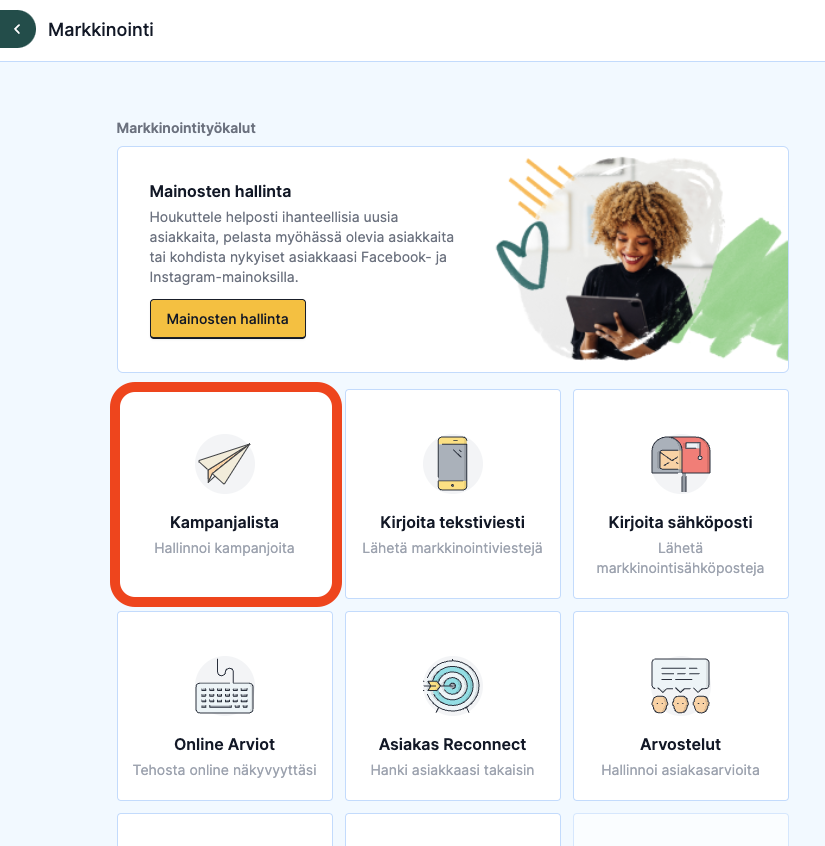Click the target icon for Asiakas Reconnect

click(x=453, y=686)
